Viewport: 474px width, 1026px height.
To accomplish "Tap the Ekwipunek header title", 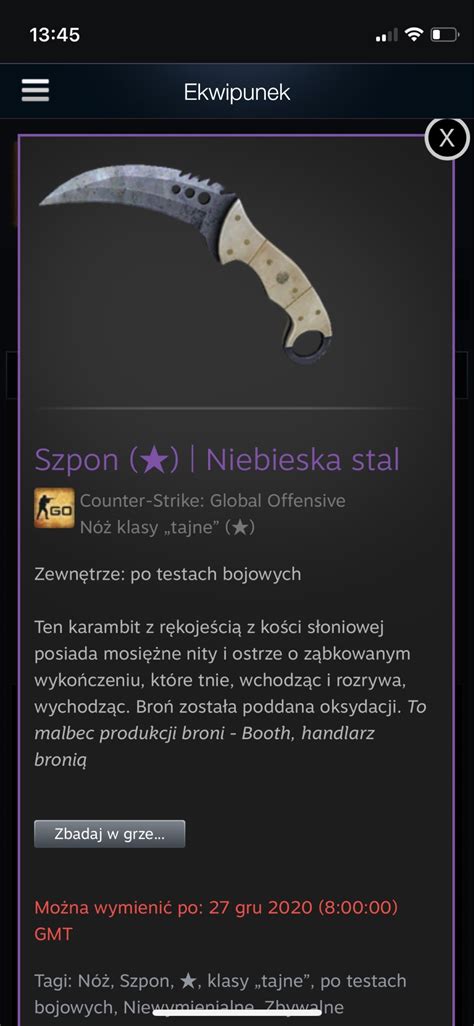I will pos(237,92).
